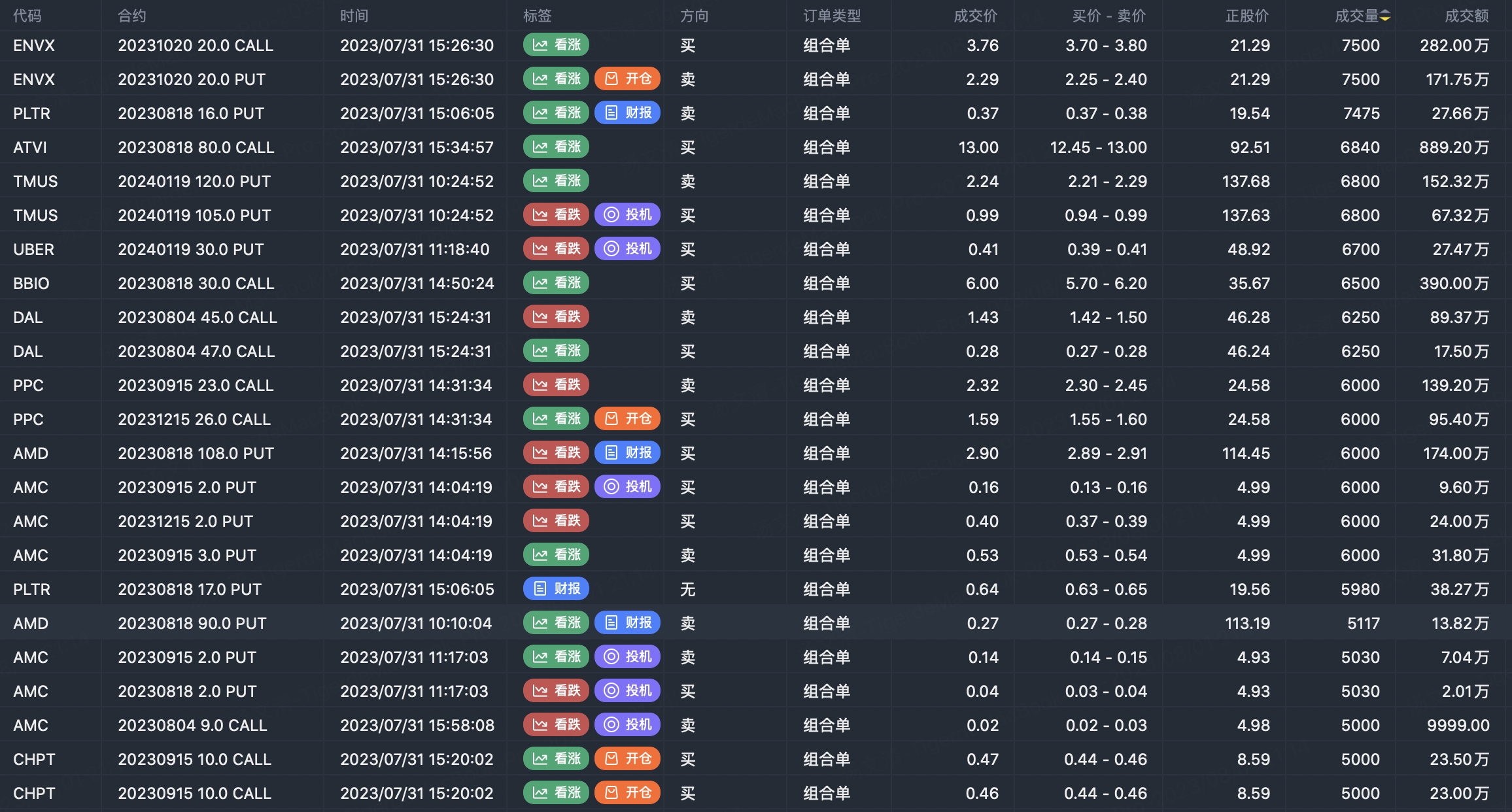Click the 看跌 tag on AMD 108.0 PUT row
The height and width of the screenshot is (812, 1512).
(556, 453)
